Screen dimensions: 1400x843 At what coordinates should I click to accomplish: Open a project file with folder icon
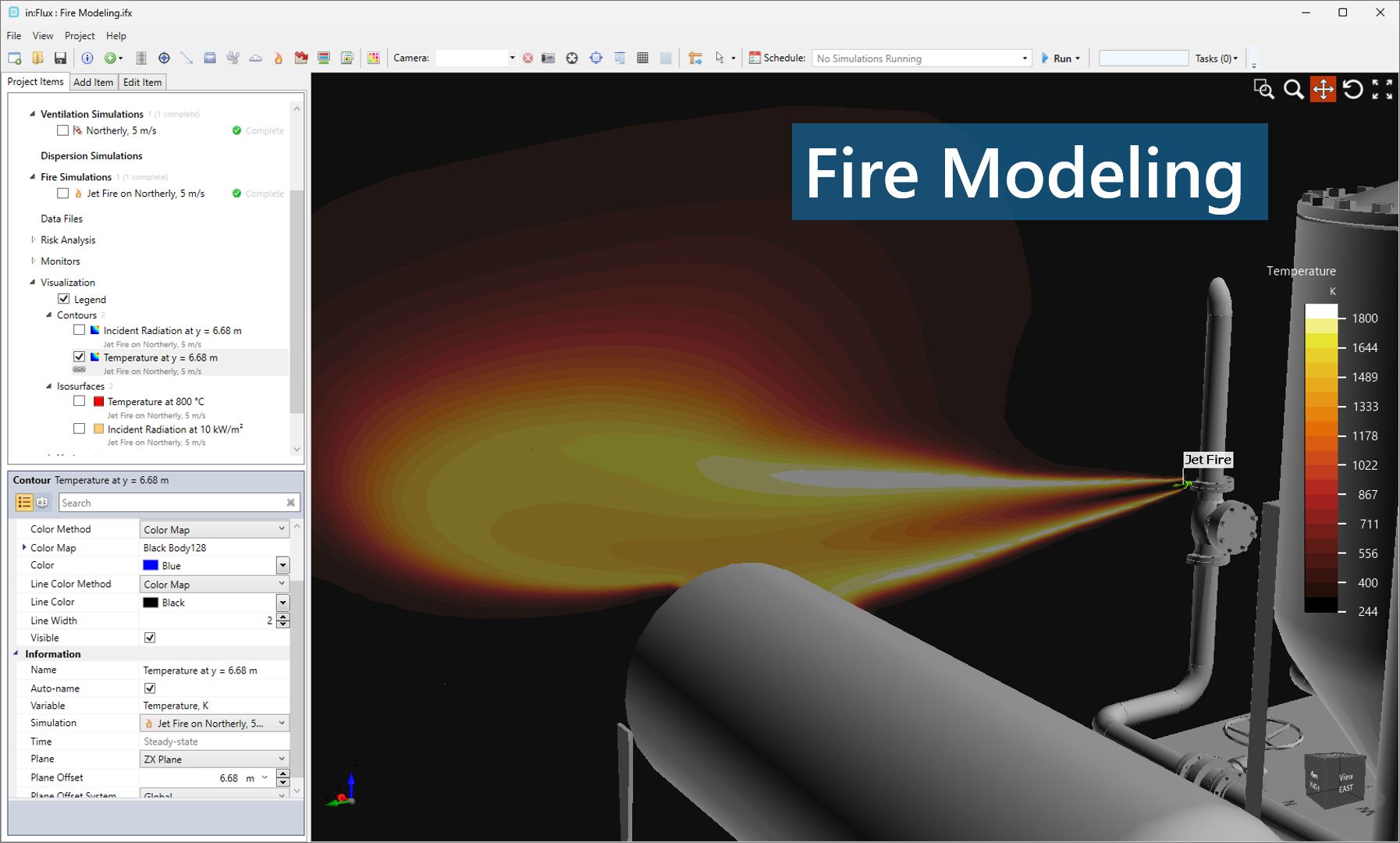point(37,59)
